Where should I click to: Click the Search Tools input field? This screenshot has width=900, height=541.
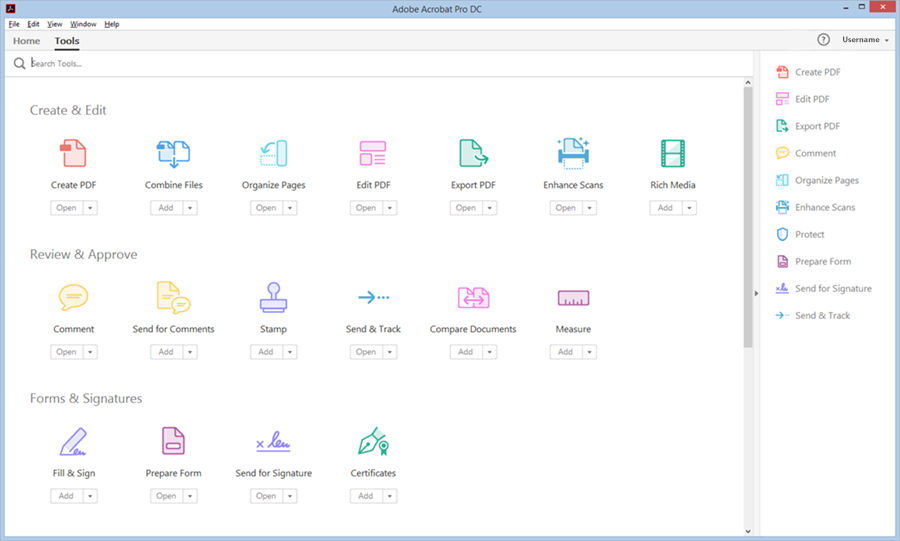(379, 63)
